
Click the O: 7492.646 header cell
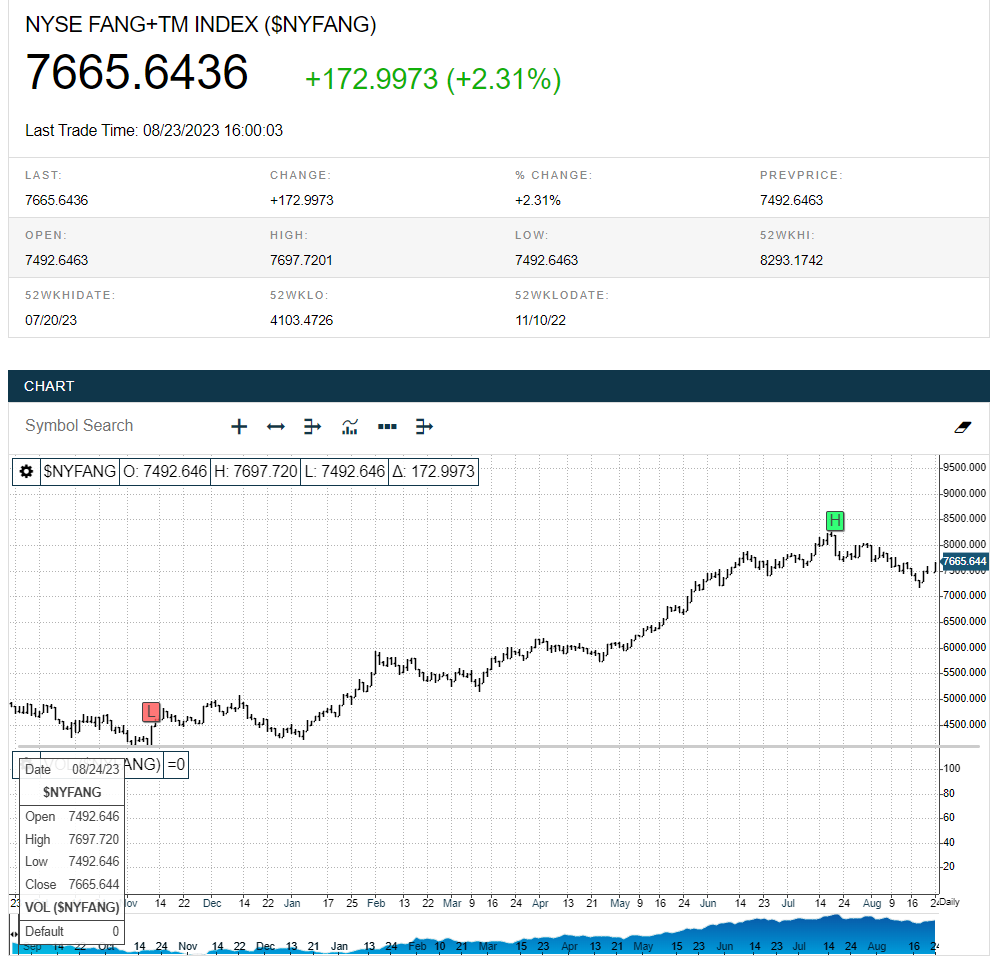(165, 471)
